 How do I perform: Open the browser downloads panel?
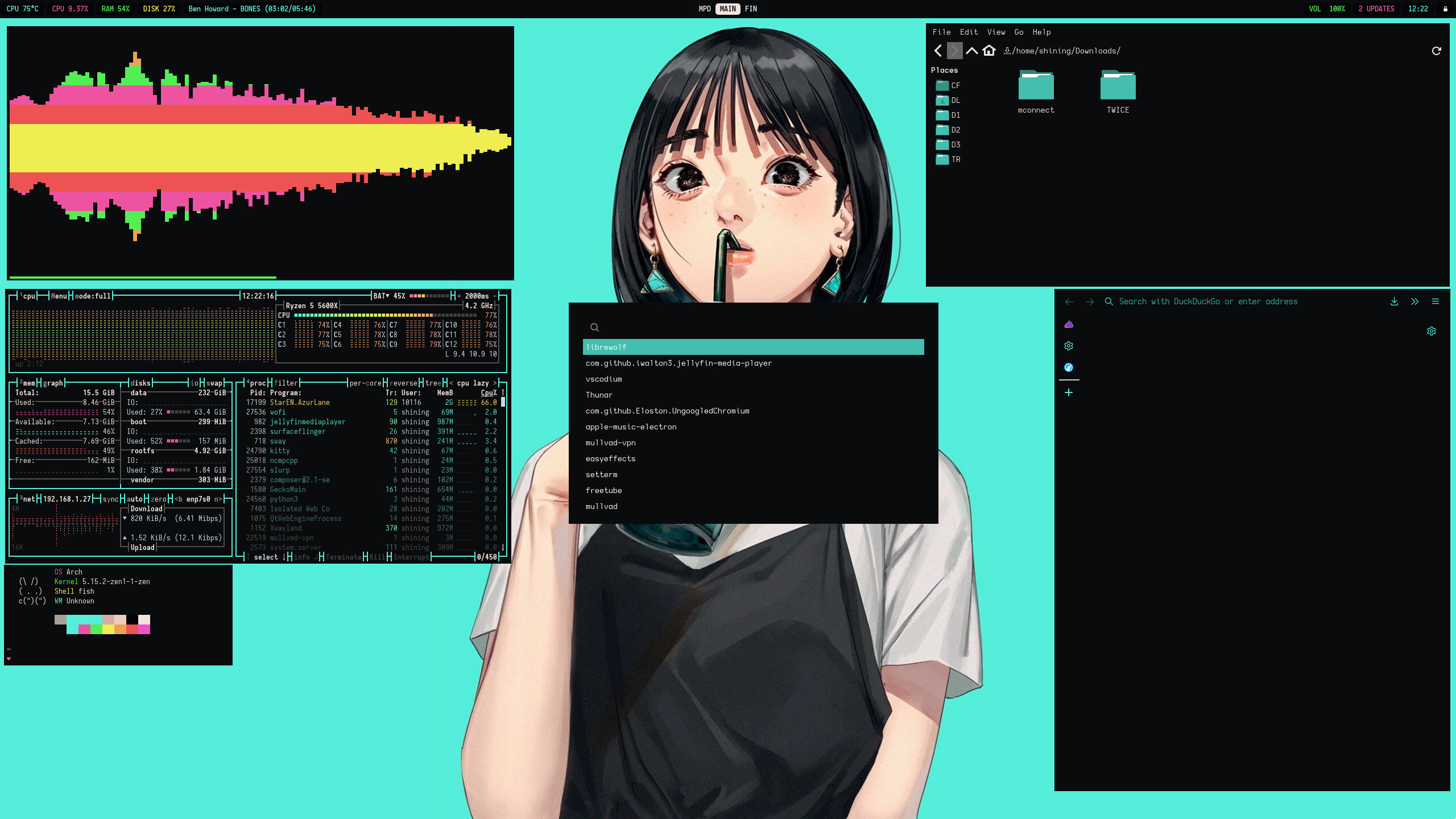[x=1394, y=301]
